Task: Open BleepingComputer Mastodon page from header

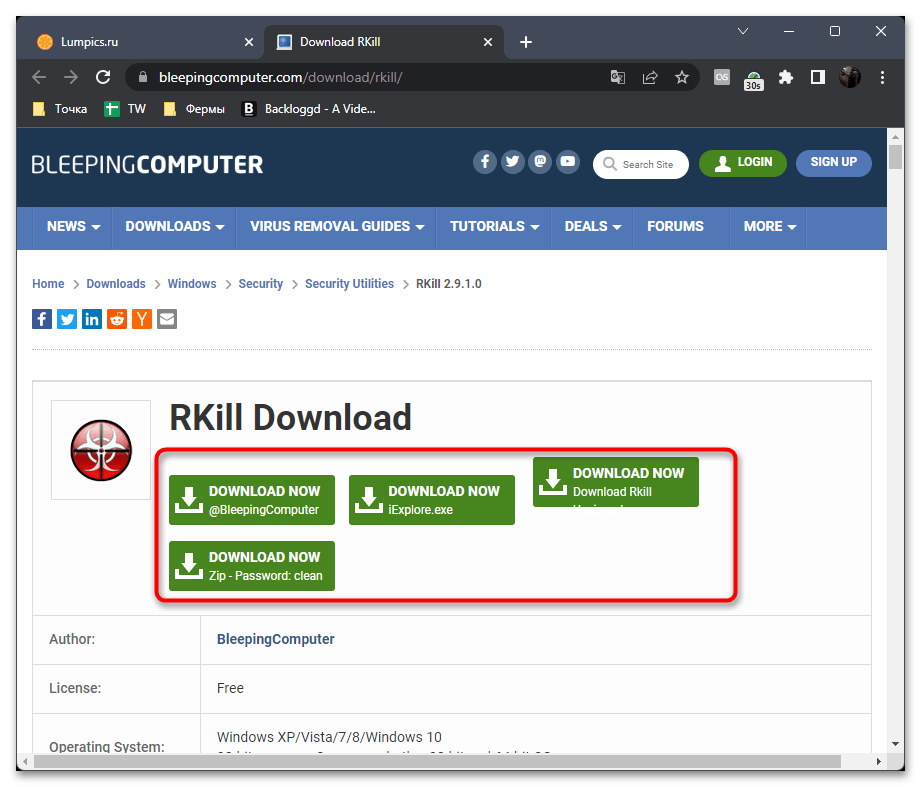Action: 540,162
